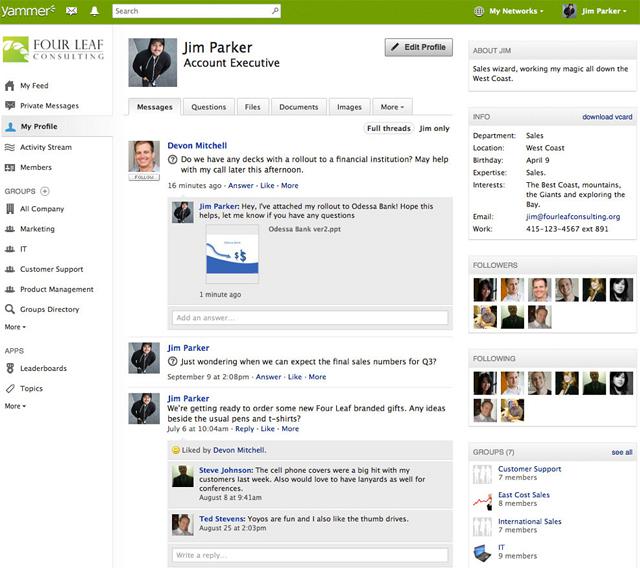
Task: Open the inbox envelope icon in top bar
Action: pos(72,11)
